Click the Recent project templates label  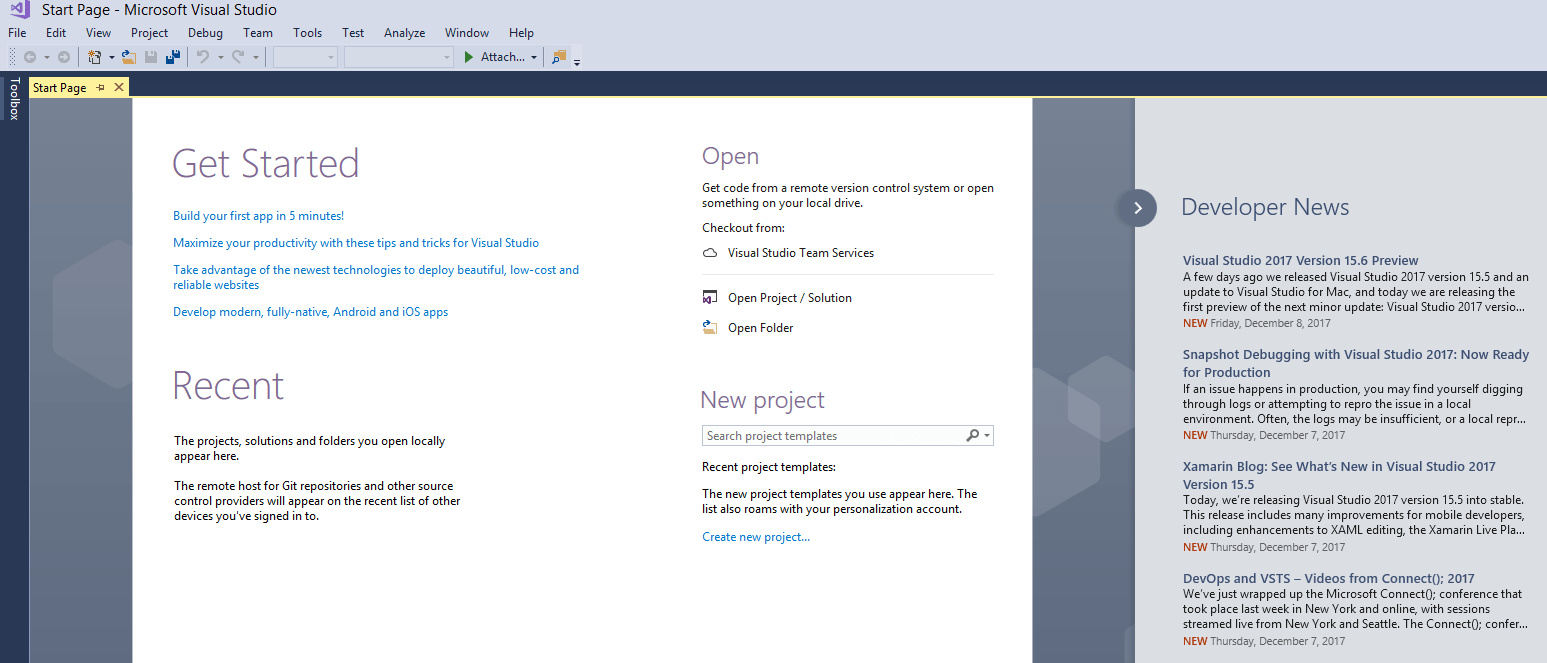tap(769, 467)
